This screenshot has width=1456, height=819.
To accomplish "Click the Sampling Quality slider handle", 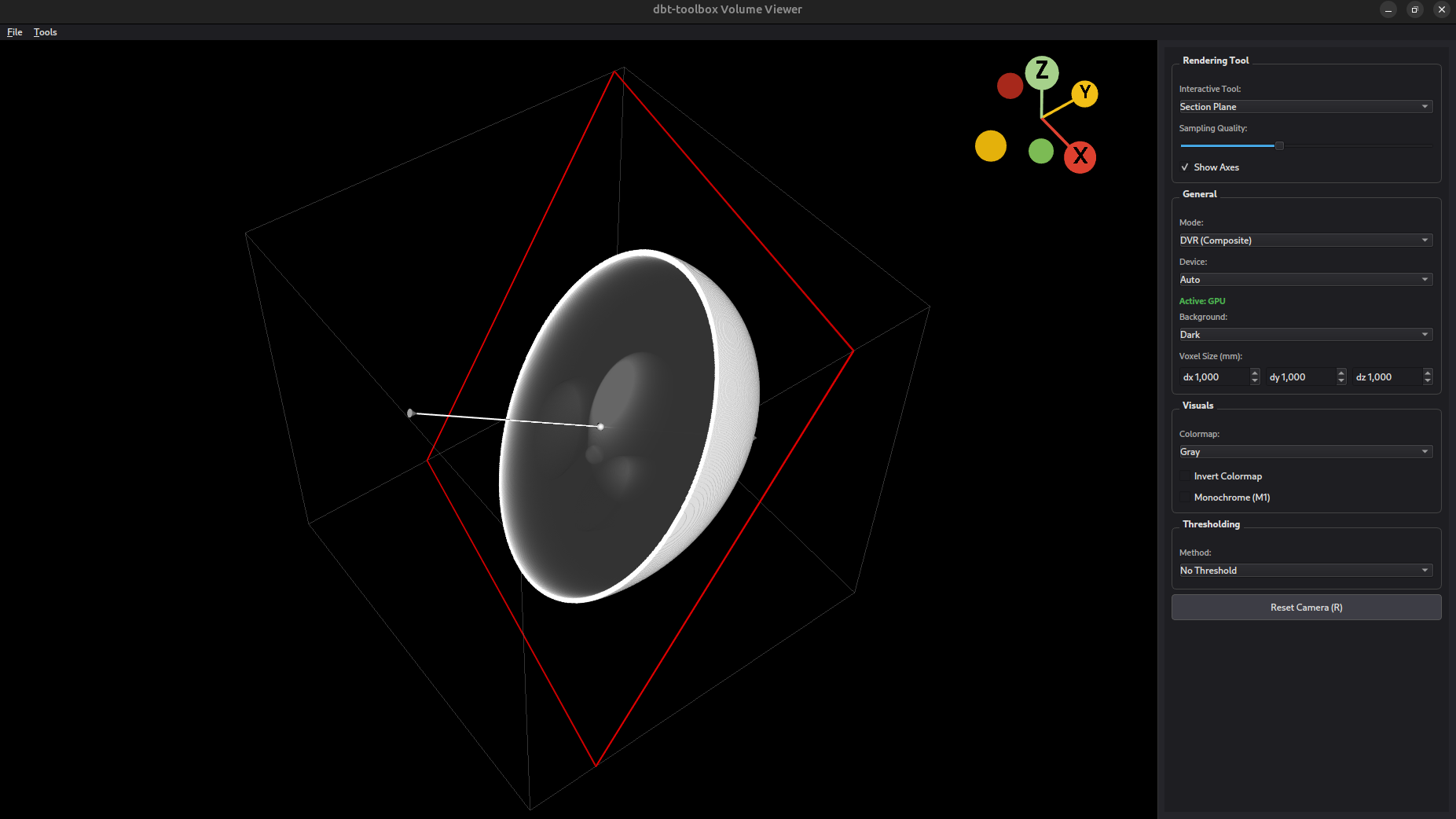I will (x=1278, y=145).
